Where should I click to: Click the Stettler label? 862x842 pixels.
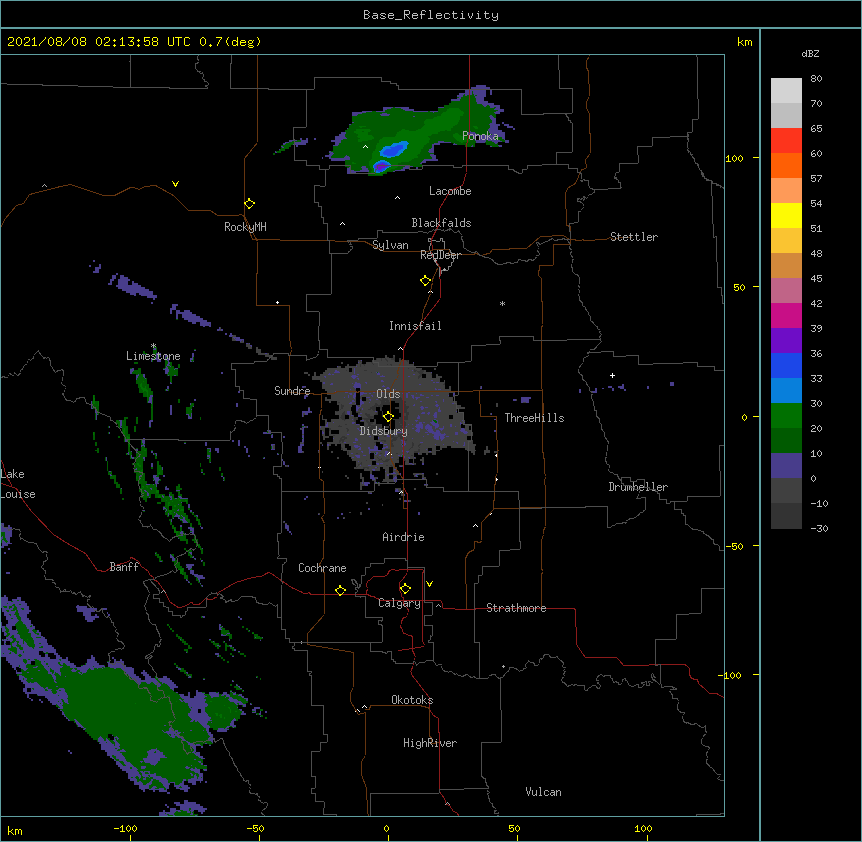[x=634, y=237]
